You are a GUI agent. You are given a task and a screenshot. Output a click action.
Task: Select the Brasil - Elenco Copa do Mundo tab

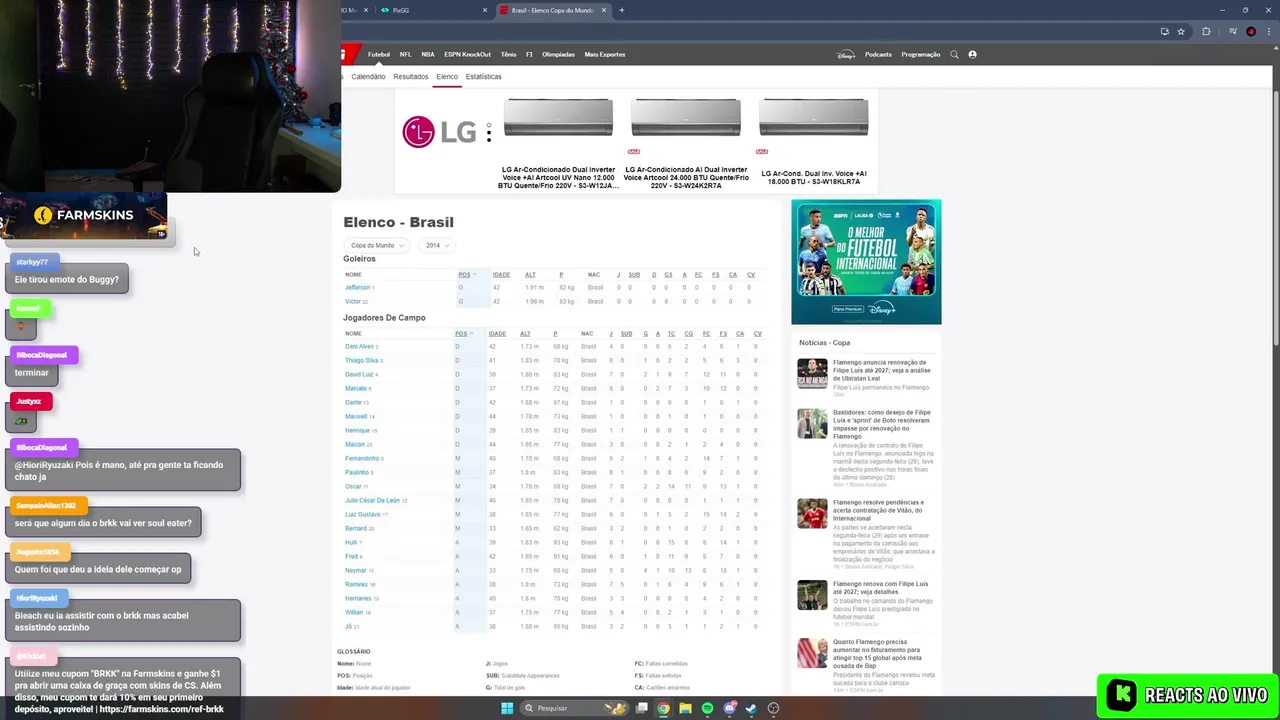click(x=553, y=10)
